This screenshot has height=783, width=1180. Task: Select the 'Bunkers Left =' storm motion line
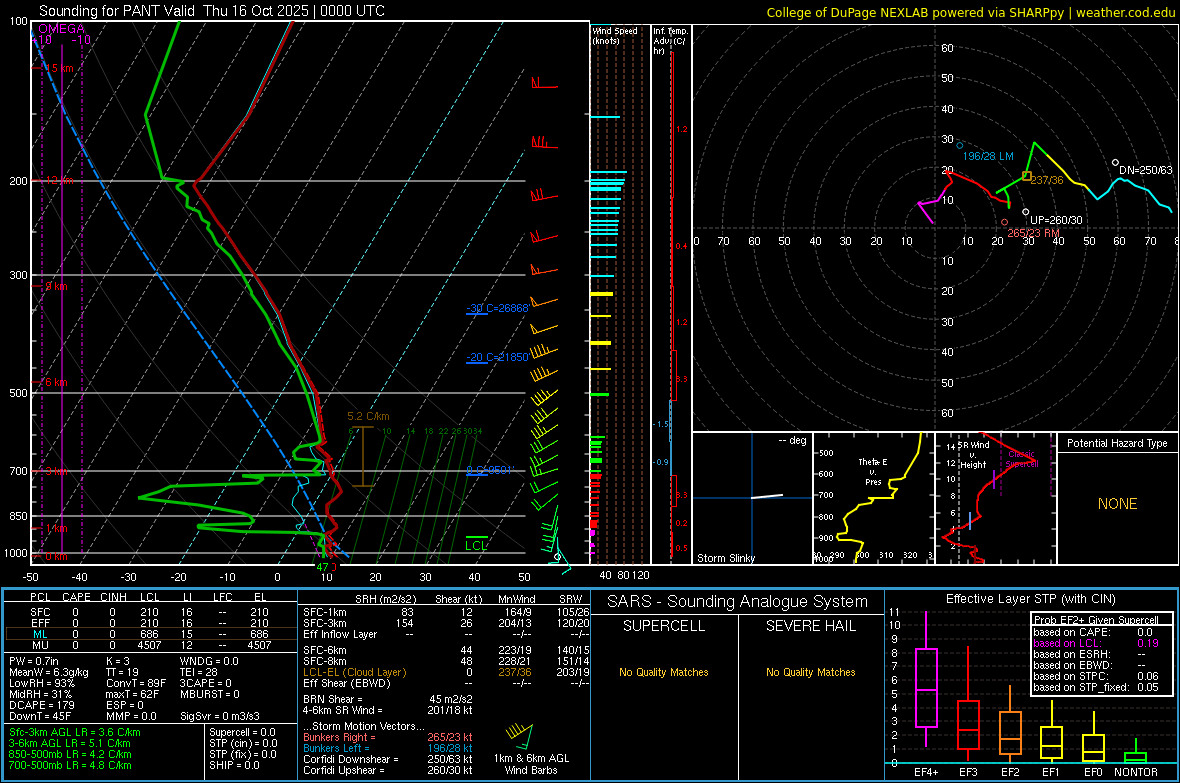(388, 748)
